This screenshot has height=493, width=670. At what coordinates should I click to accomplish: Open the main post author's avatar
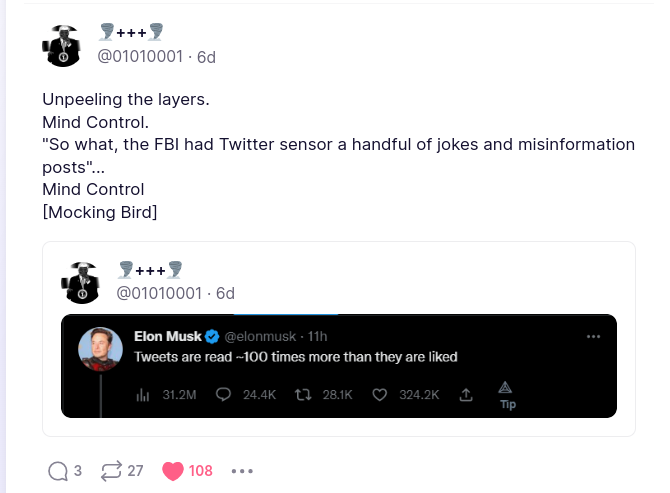(x=62, y=45)
